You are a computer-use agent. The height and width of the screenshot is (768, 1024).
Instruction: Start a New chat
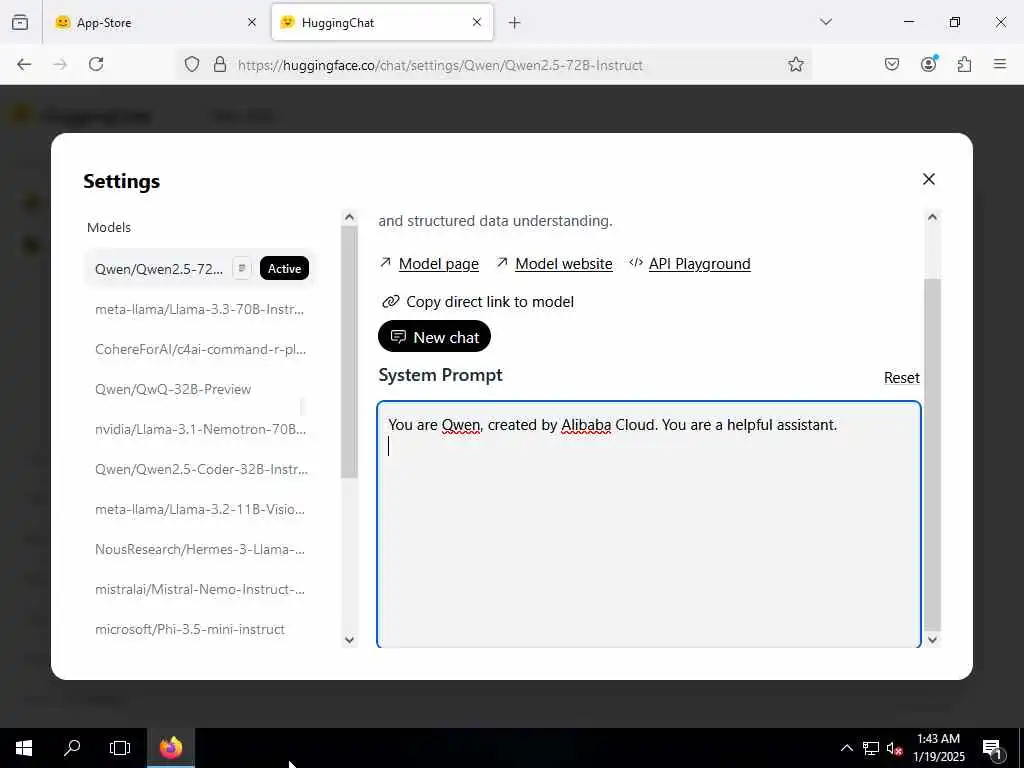click(434, 336)
